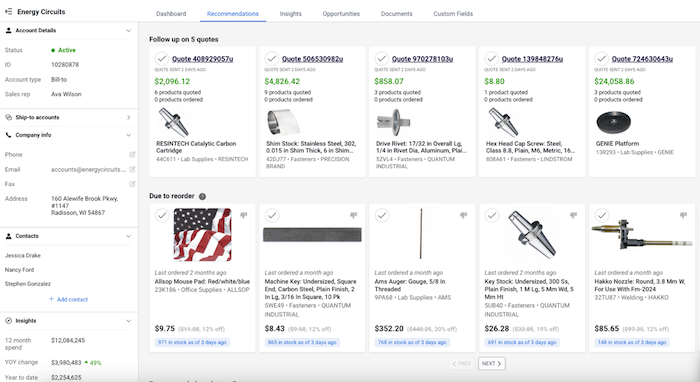Open Quote 506530982u link
The image size is (700, 382).
[312, 58]
